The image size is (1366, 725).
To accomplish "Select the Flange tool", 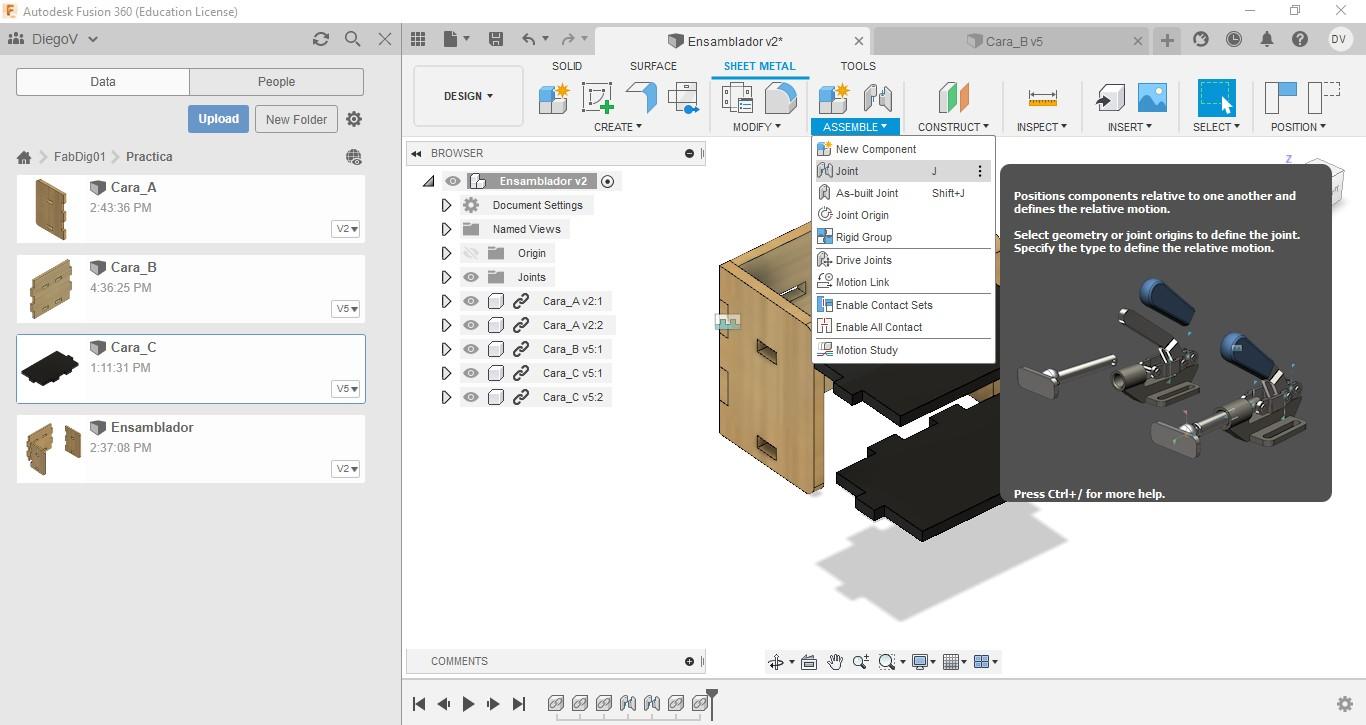I will point(641,98).
